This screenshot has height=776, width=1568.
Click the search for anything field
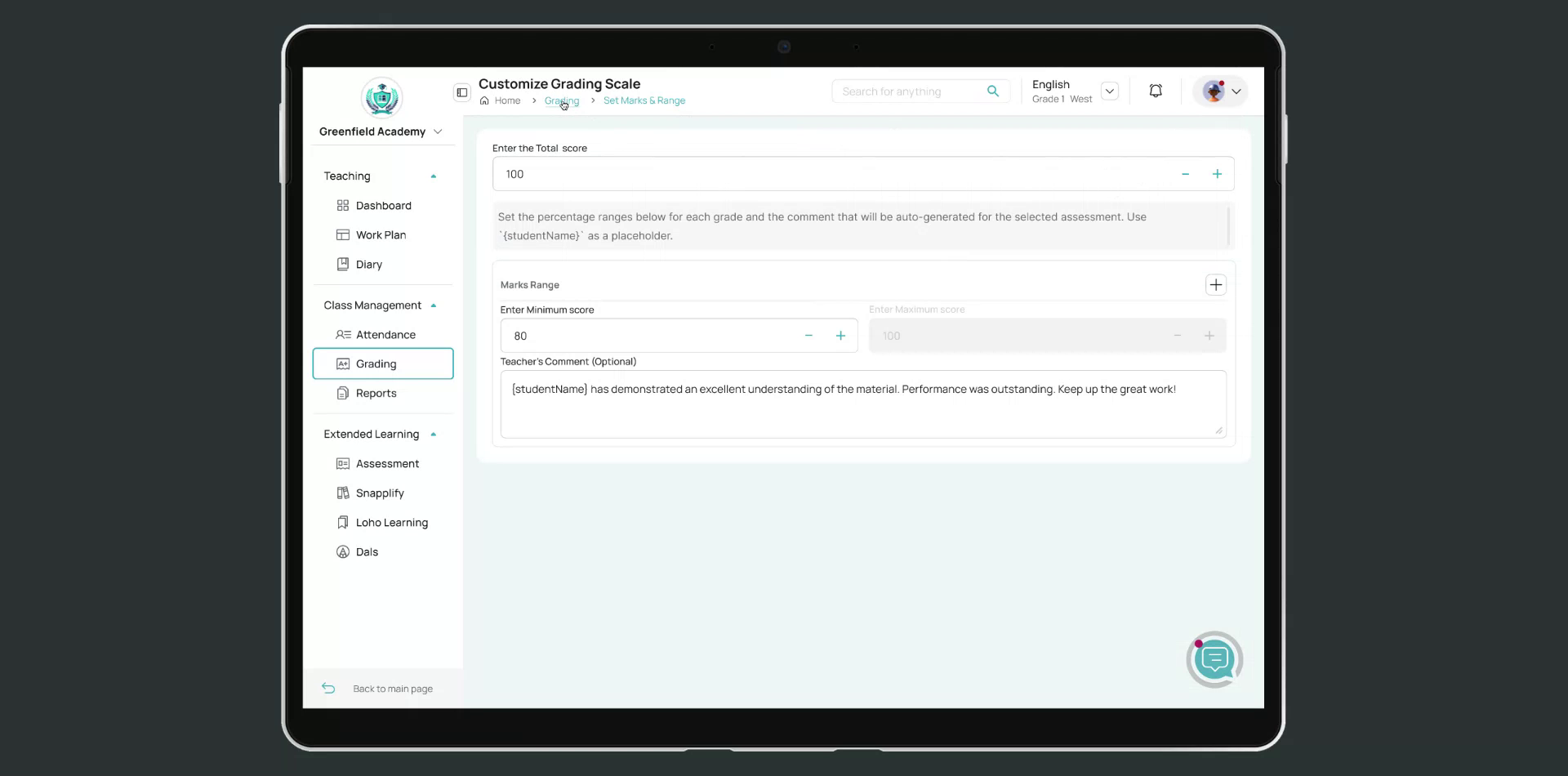[x=906, y=91]
